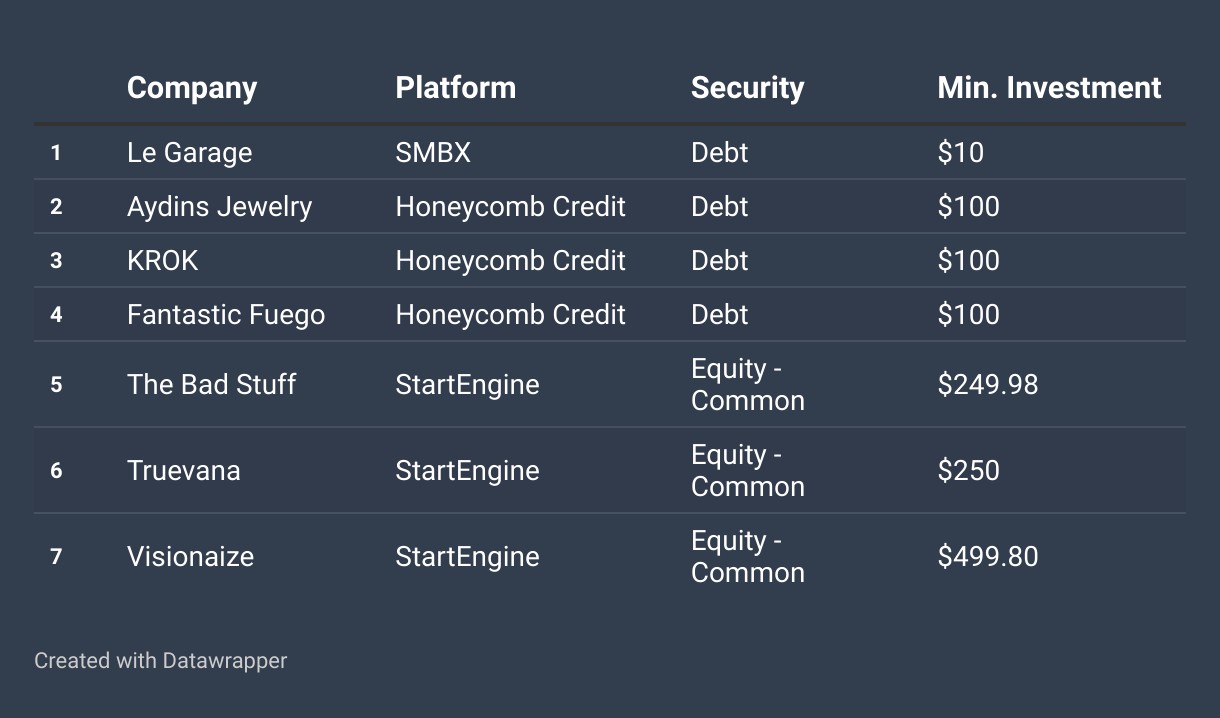Click Honeycomb Credit in the KROK row

pos(511,261)
